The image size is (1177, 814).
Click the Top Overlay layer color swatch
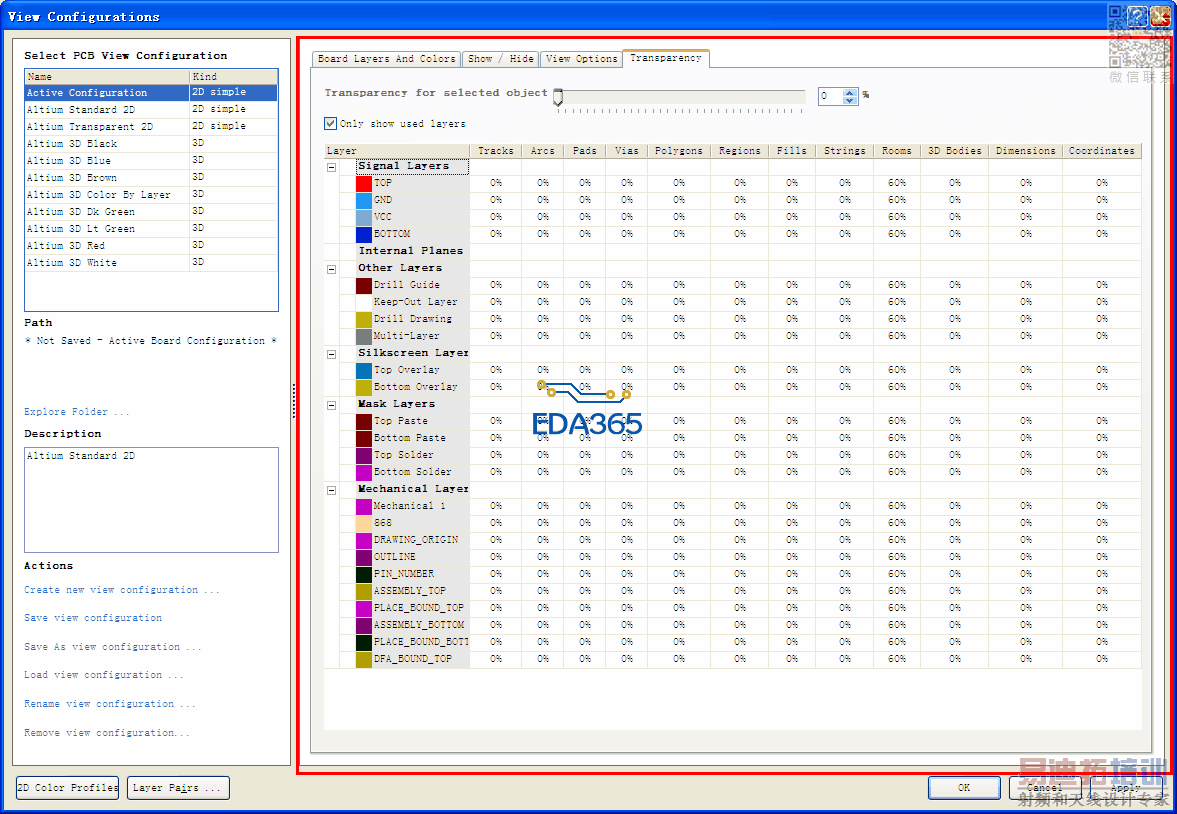(364, 370)
